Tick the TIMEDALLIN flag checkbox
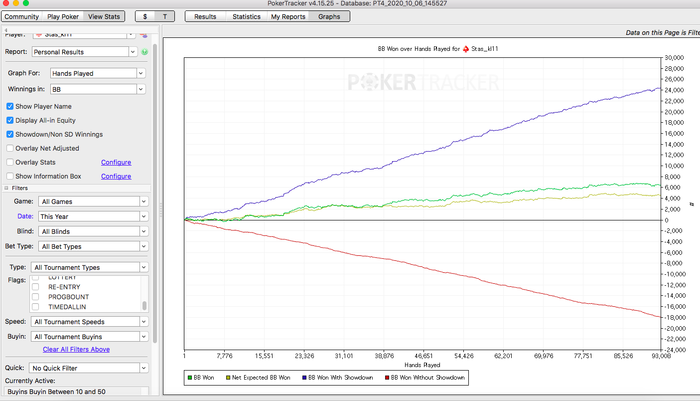 pos(35,307)
